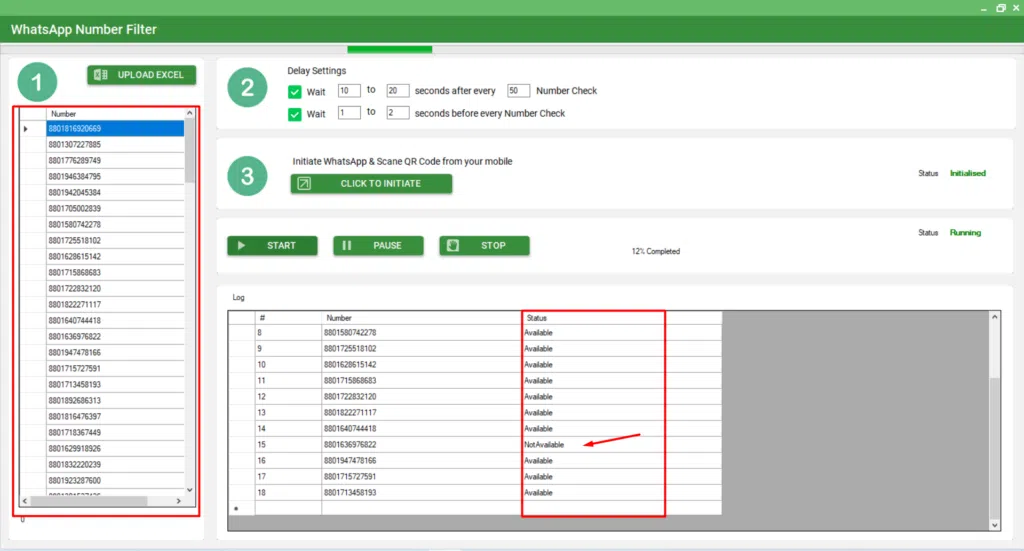Viewport: 1024px width, 551px height.
Task: Click the before-check minimum field showing 1
Action: point(349,112)
